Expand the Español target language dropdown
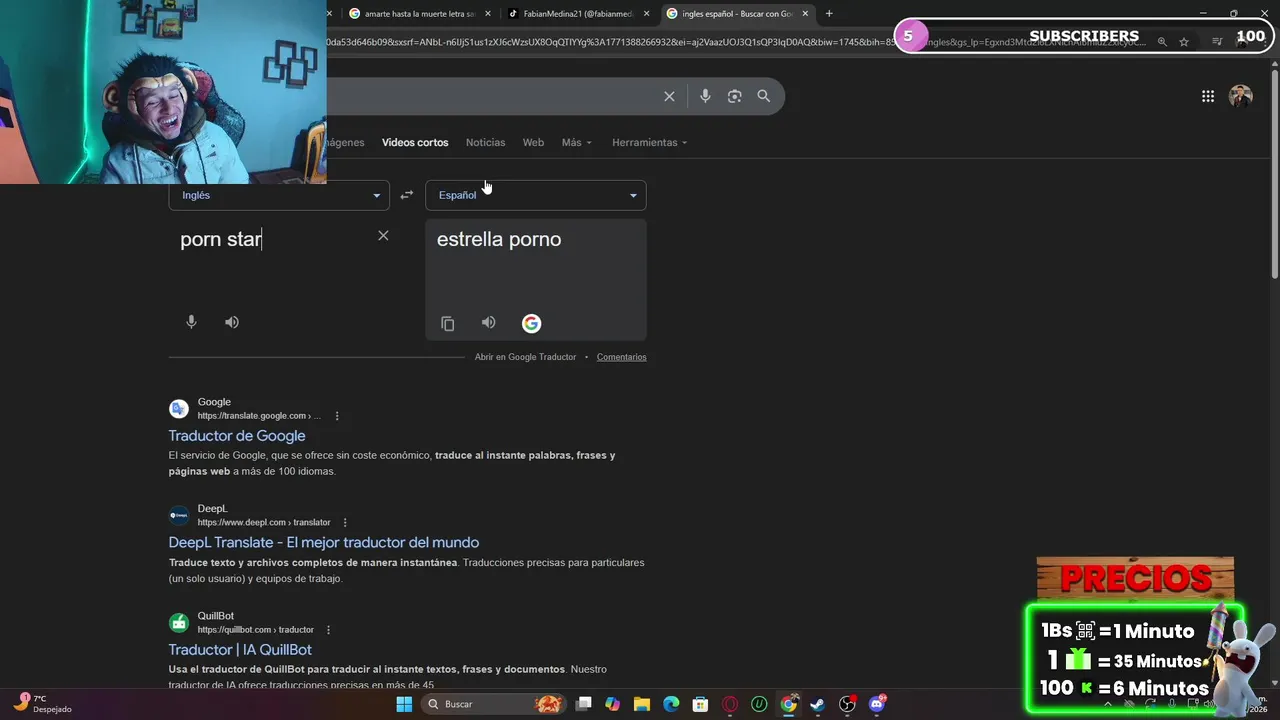The height and width of the screenshot is (720, 1280). click(x=536, y=195)
